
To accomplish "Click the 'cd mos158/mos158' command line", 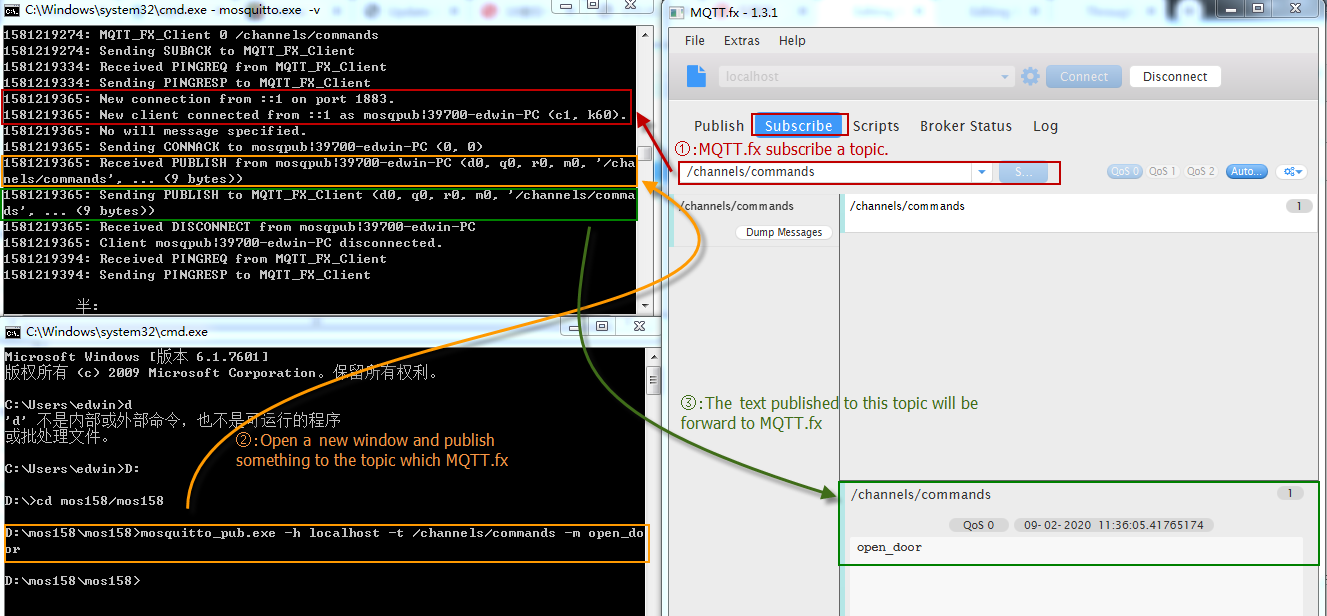I will coord(84,500).
